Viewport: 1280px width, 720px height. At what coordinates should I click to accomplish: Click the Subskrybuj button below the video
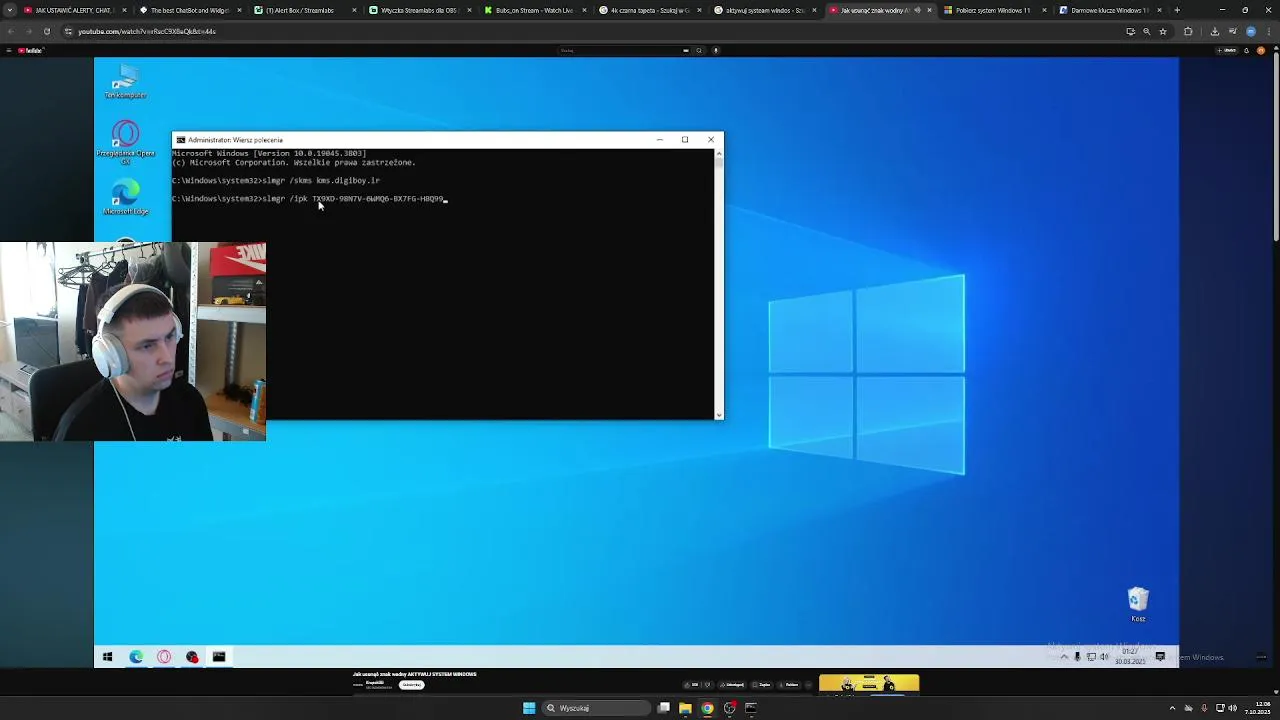412,685
